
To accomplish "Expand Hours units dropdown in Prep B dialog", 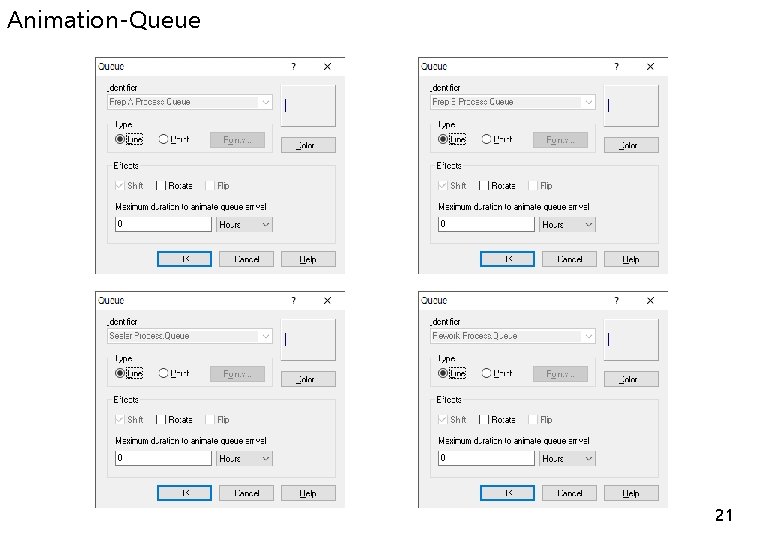I will click(x=567, y=225).
